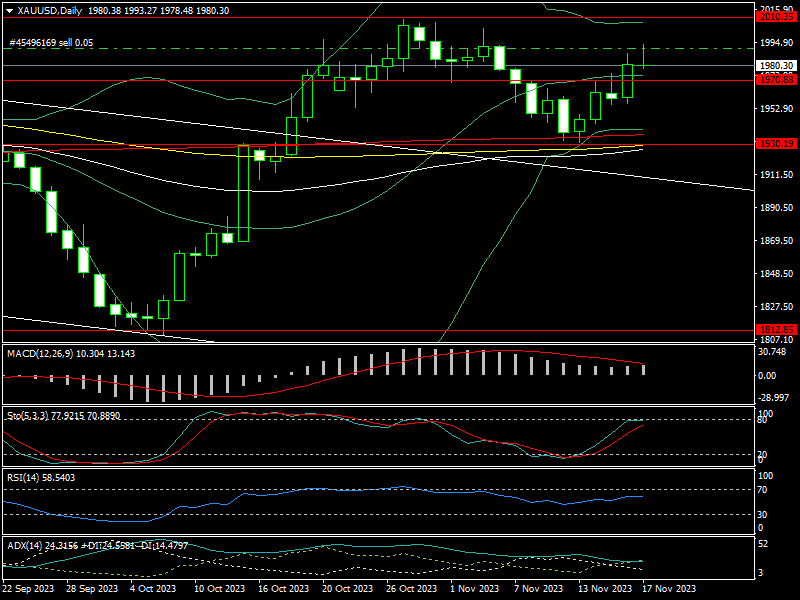Click the 10 Oct 2023 date marker
800x600 pixels.
coord(218,591)
